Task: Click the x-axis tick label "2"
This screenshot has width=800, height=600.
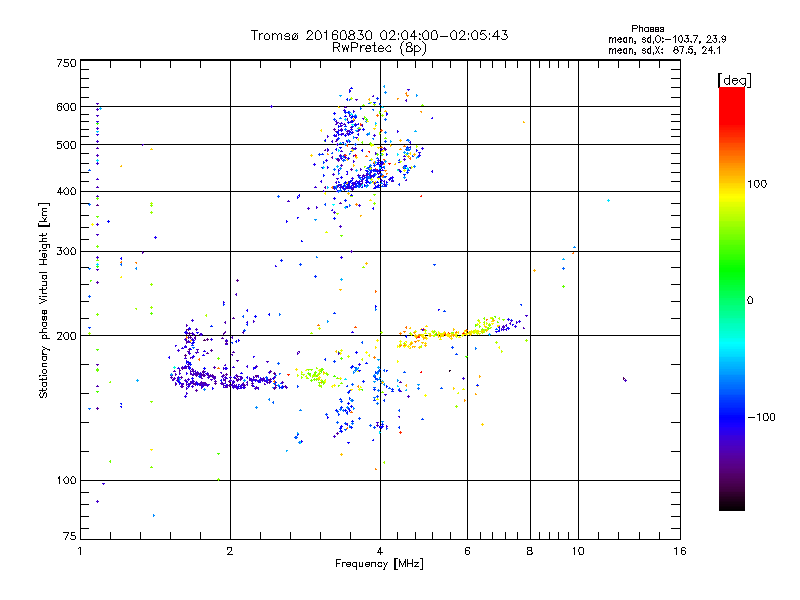Action: pos(230,551)
